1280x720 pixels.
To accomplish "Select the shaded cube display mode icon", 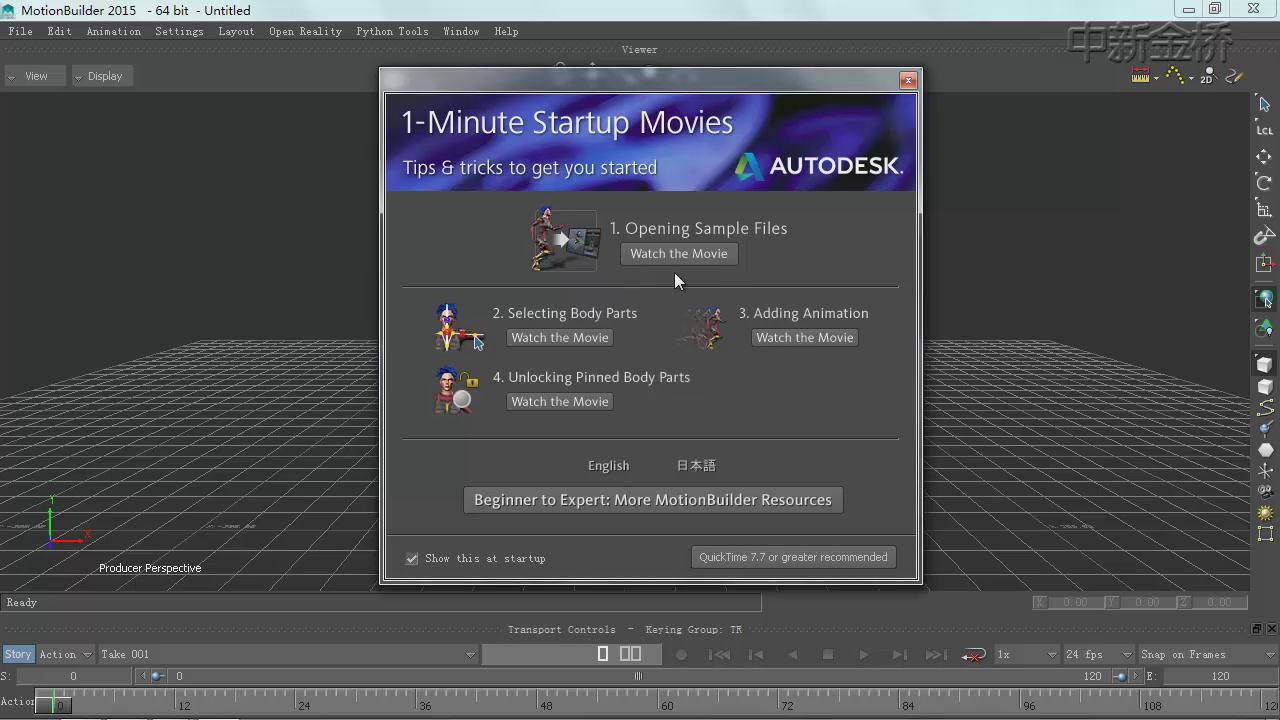I will coord(1264,364).
